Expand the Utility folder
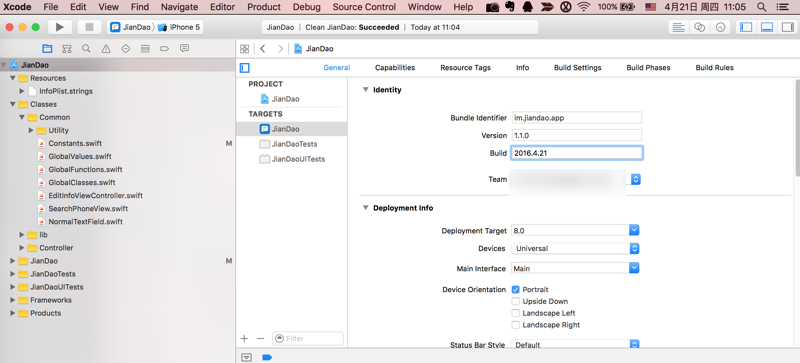The width and height of the screenshot is (800, 363). (x=31, y=130)
